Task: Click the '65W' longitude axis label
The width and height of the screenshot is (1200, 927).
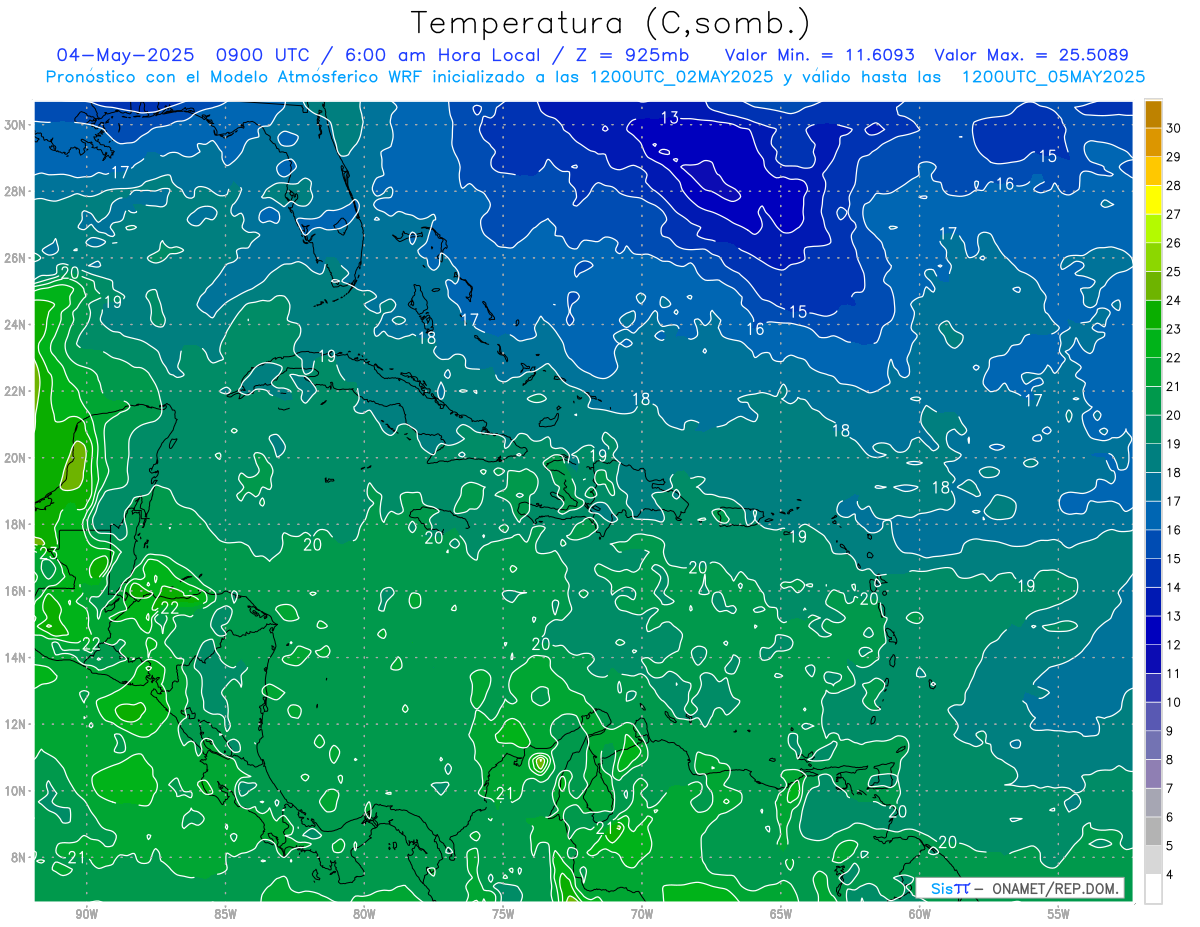Action: (781, 914)
